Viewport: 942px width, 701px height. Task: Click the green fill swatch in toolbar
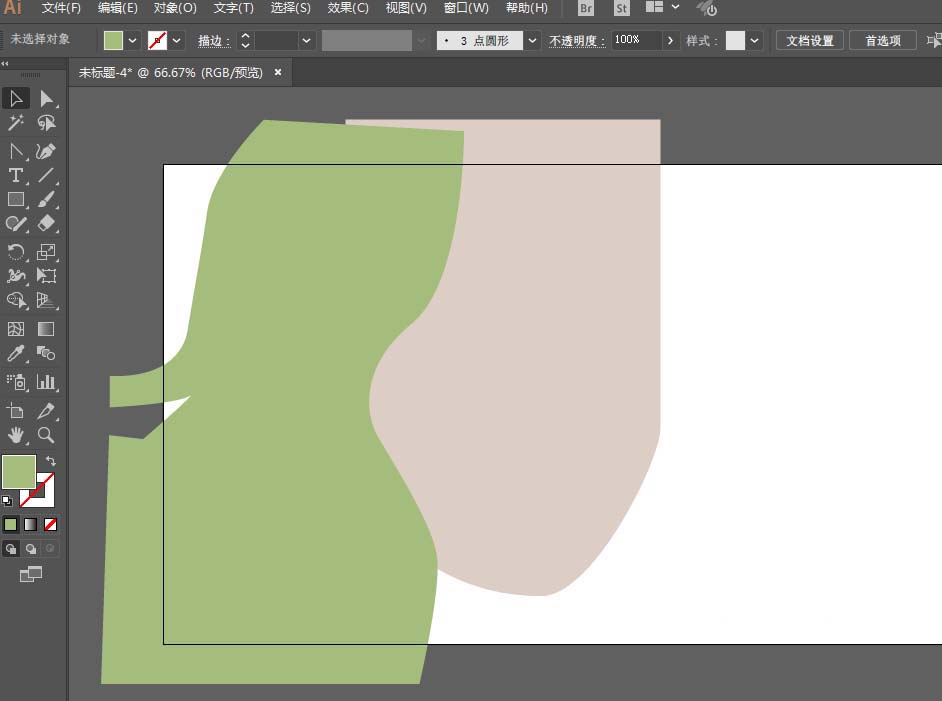tap(19, 472)
